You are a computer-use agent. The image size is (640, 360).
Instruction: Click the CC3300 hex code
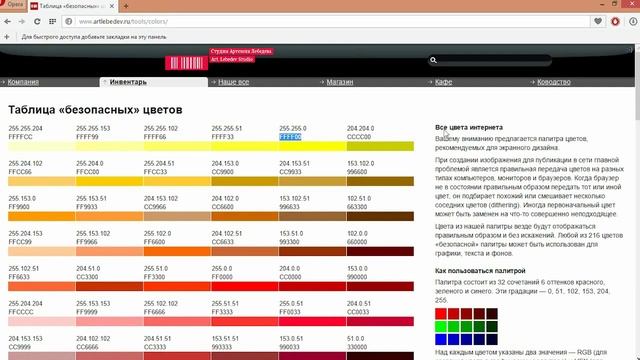(x=88, y=277)
